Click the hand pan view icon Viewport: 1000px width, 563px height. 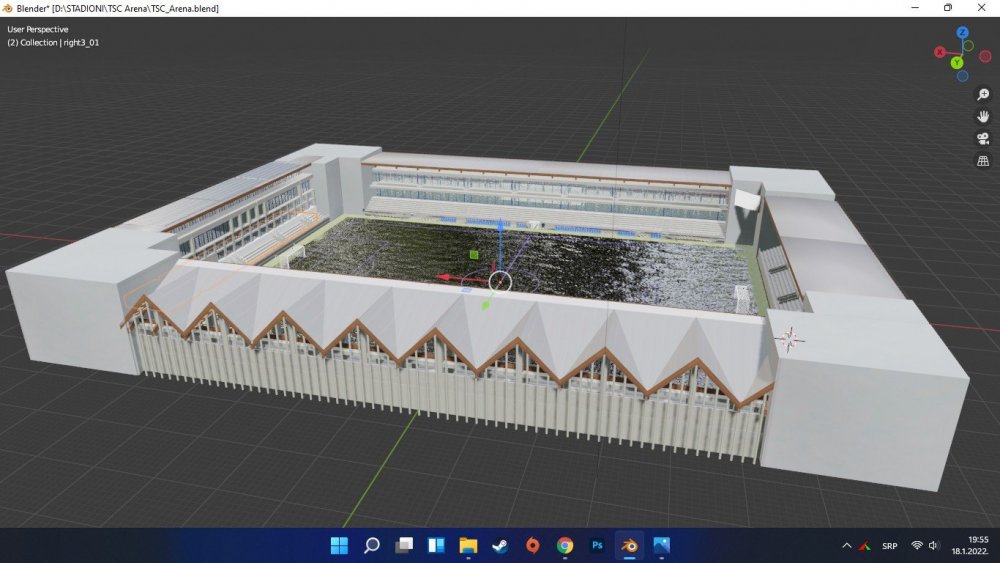[982, 116]
